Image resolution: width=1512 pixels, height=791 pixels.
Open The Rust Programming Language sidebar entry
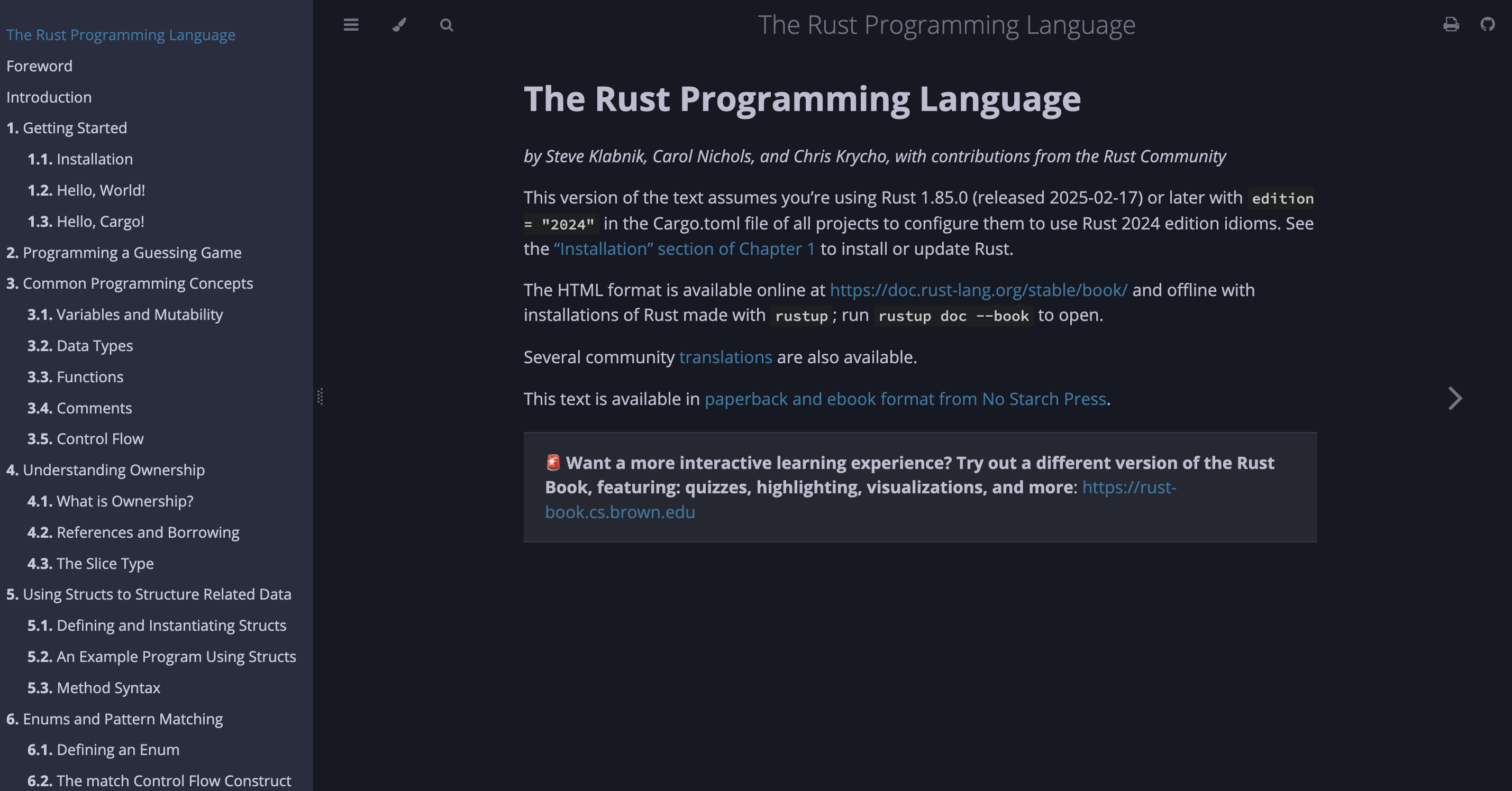(121, 34)
